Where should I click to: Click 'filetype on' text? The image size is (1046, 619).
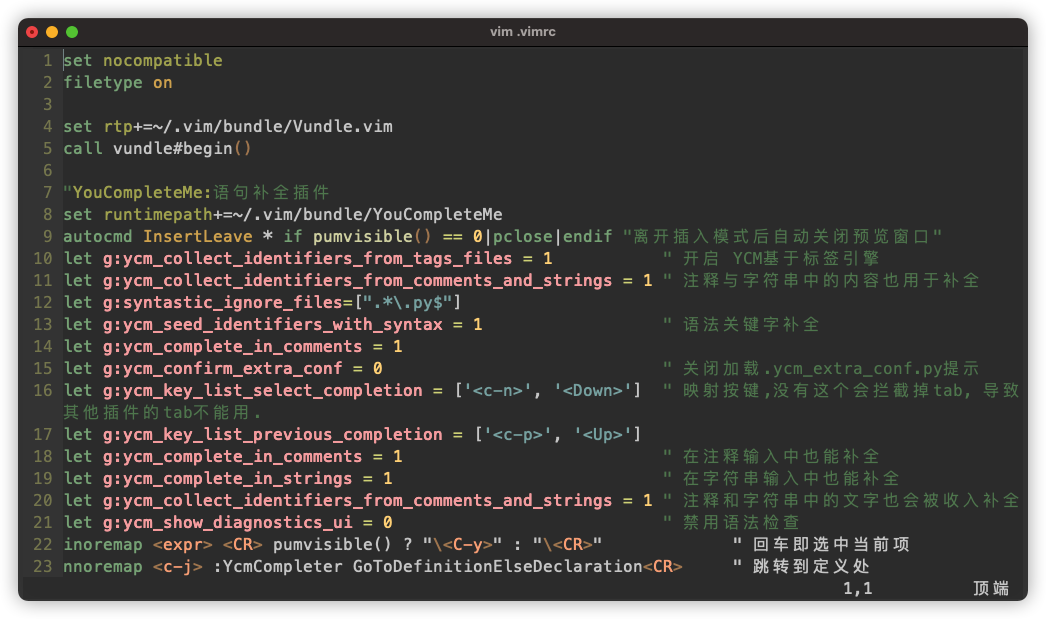[118, 82]
